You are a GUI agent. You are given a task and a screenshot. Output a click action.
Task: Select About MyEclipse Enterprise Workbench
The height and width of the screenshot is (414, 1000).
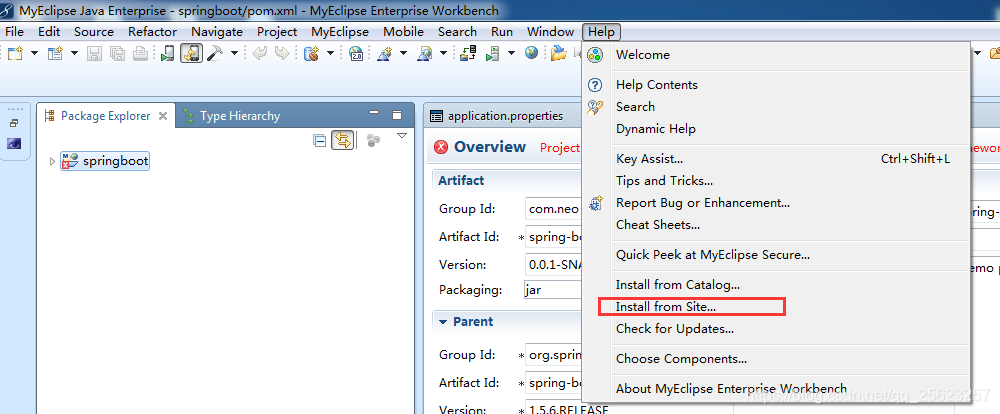pos(776,388)
